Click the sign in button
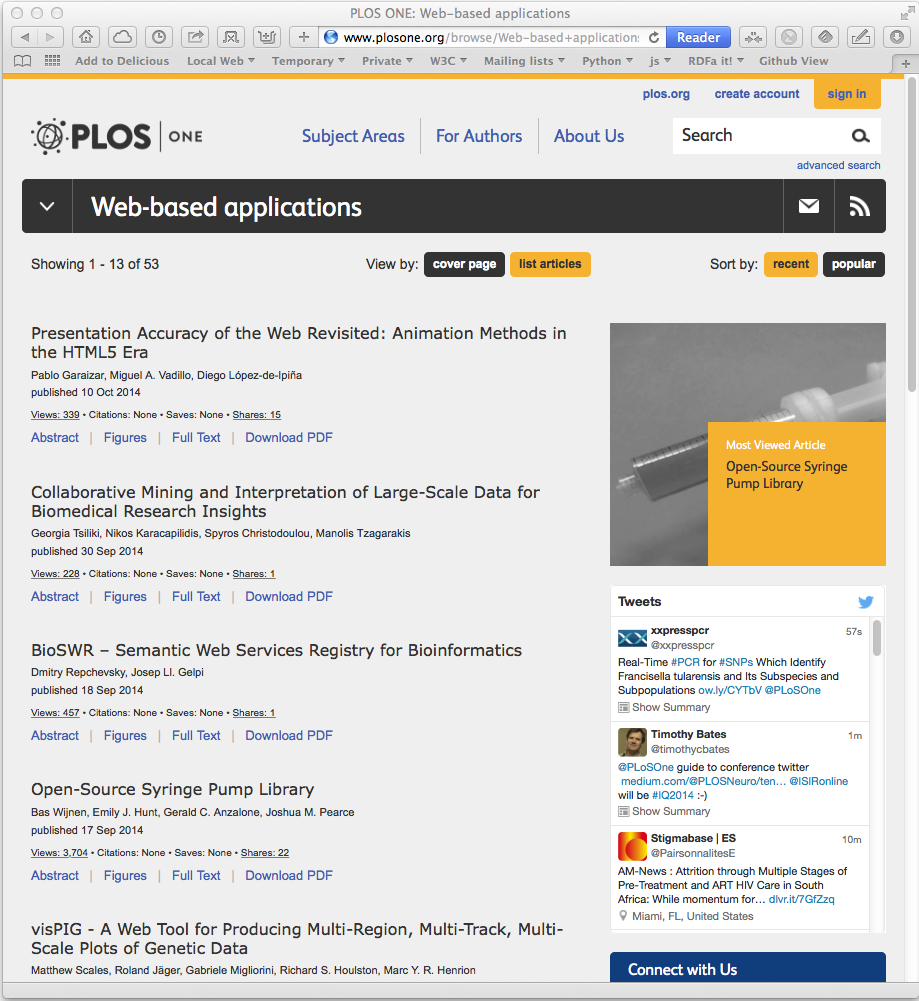919x1001 pixels. pos(846,94)
